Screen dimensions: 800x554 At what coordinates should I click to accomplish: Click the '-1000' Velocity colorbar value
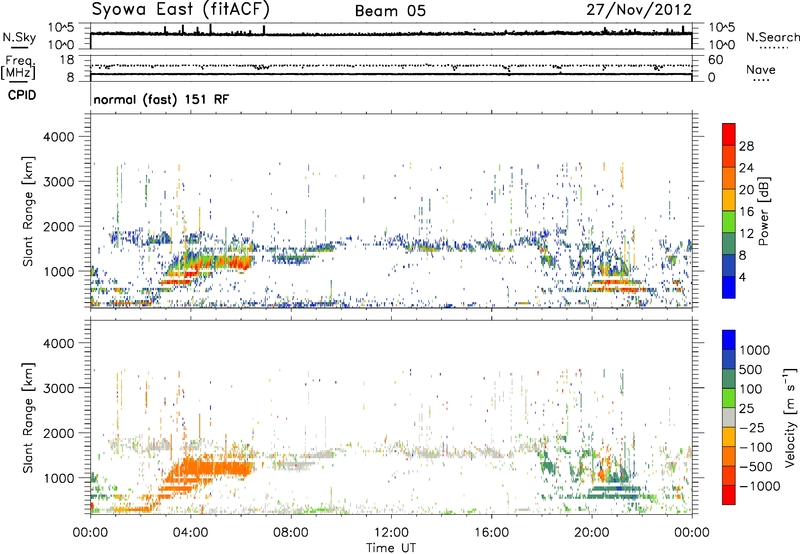click(x=760, y=486)
